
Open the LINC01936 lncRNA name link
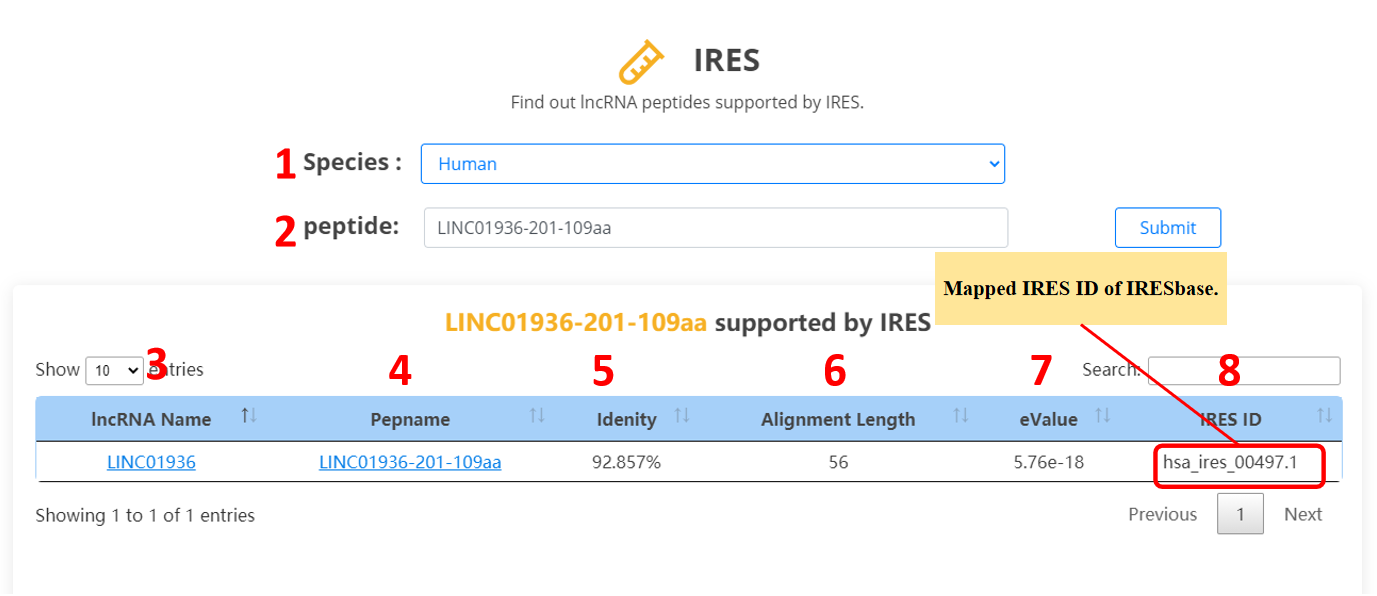pos(151,462)
